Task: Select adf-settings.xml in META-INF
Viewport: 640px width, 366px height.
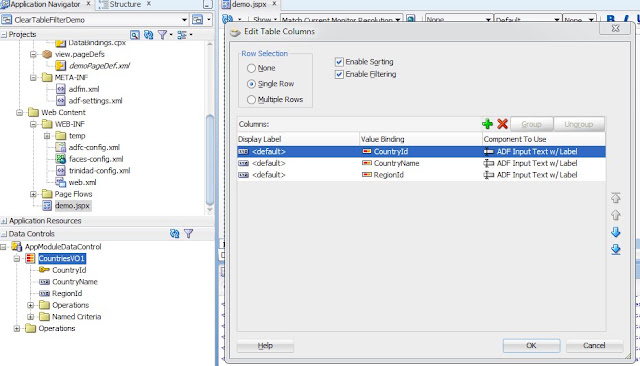Action: (95, 101)
